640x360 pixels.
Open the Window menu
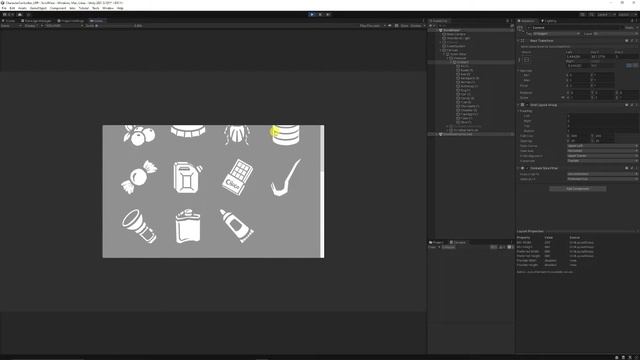coord(108,8)
